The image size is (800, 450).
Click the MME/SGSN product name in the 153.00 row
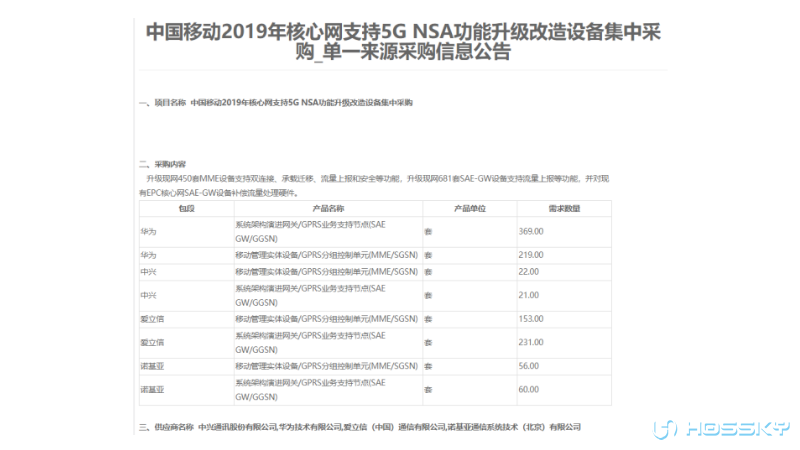click(327, 319)
